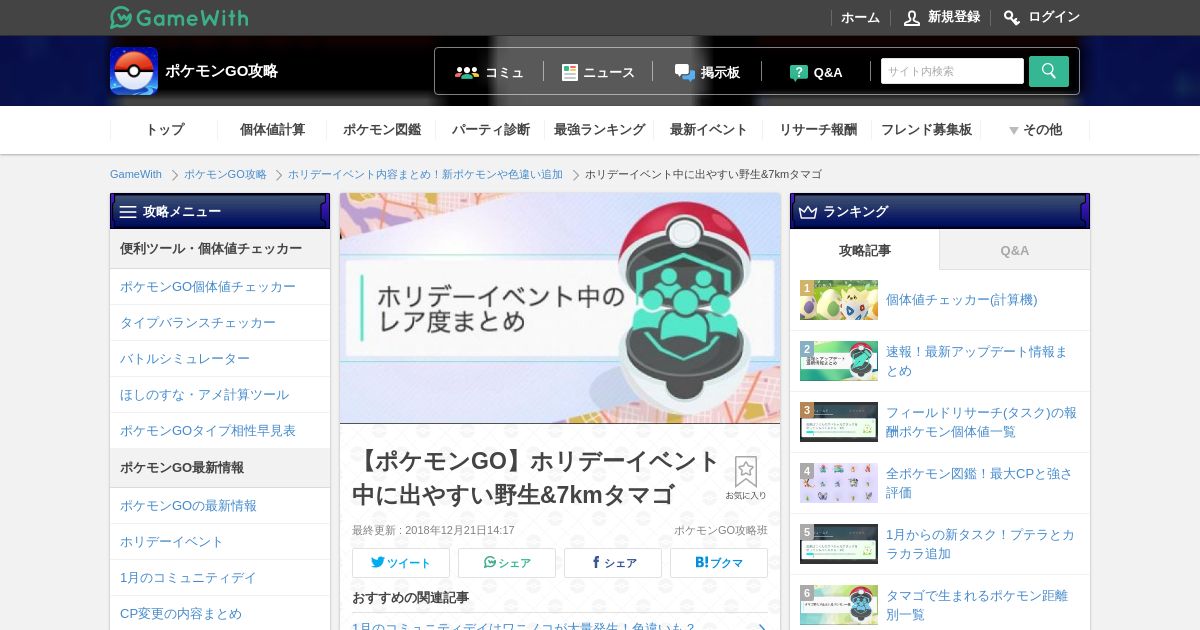Click the ホリデーイベント内容まとめ breadcrumb link
Image resolution: width=1200 pixels, height=630 pixels.
coord(425,174)
